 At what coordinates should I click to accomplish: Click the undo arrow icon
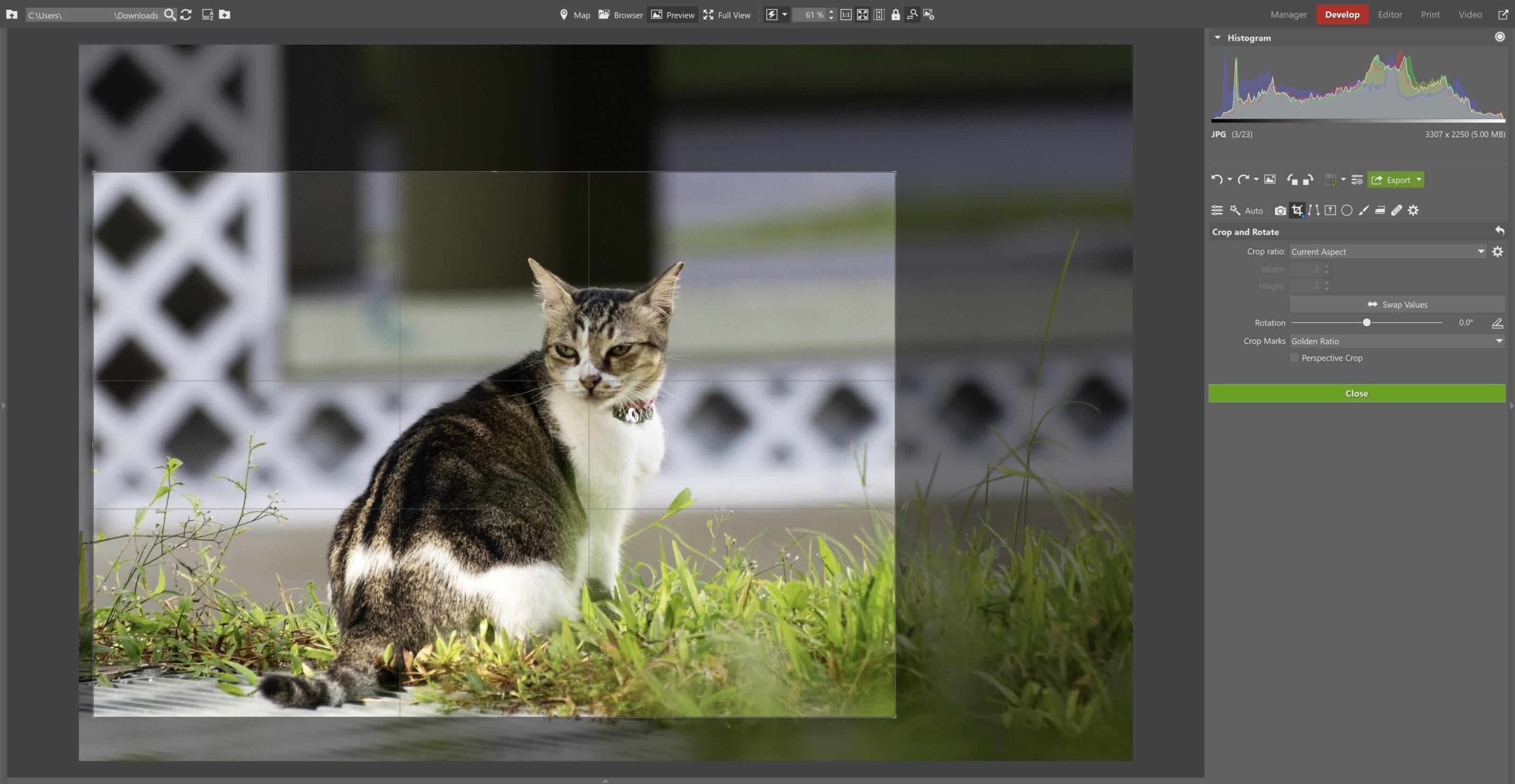(1216, 180)
